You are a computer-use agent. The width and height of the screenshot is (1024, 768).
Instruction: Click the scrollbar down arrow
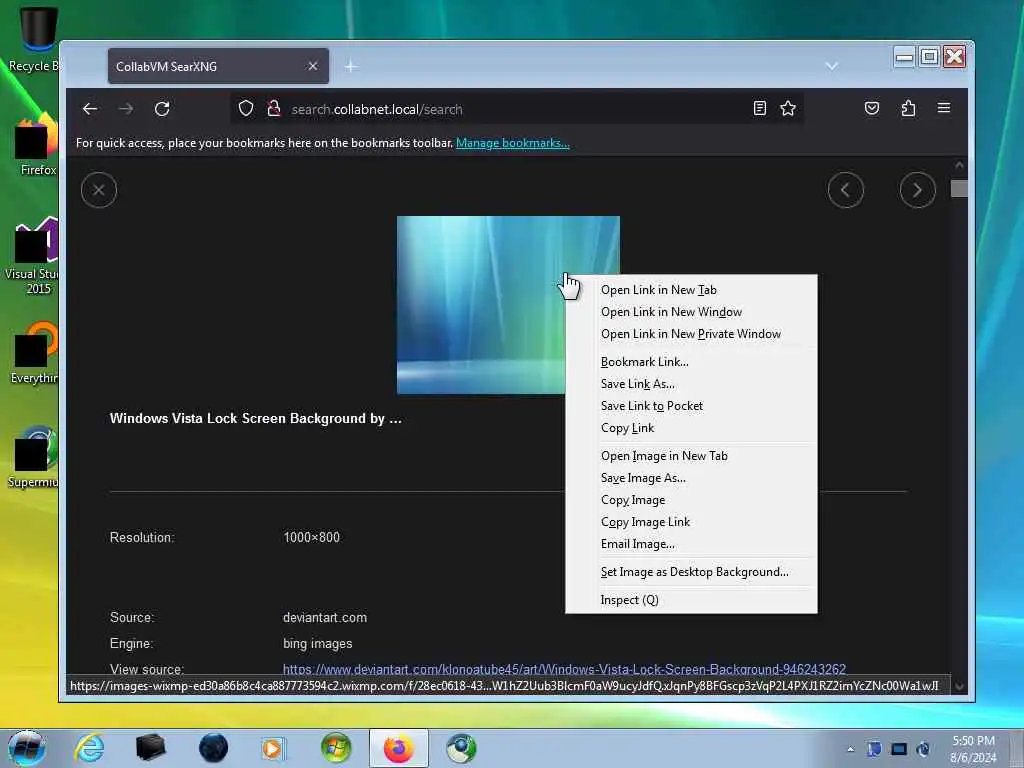coord(959,686)
